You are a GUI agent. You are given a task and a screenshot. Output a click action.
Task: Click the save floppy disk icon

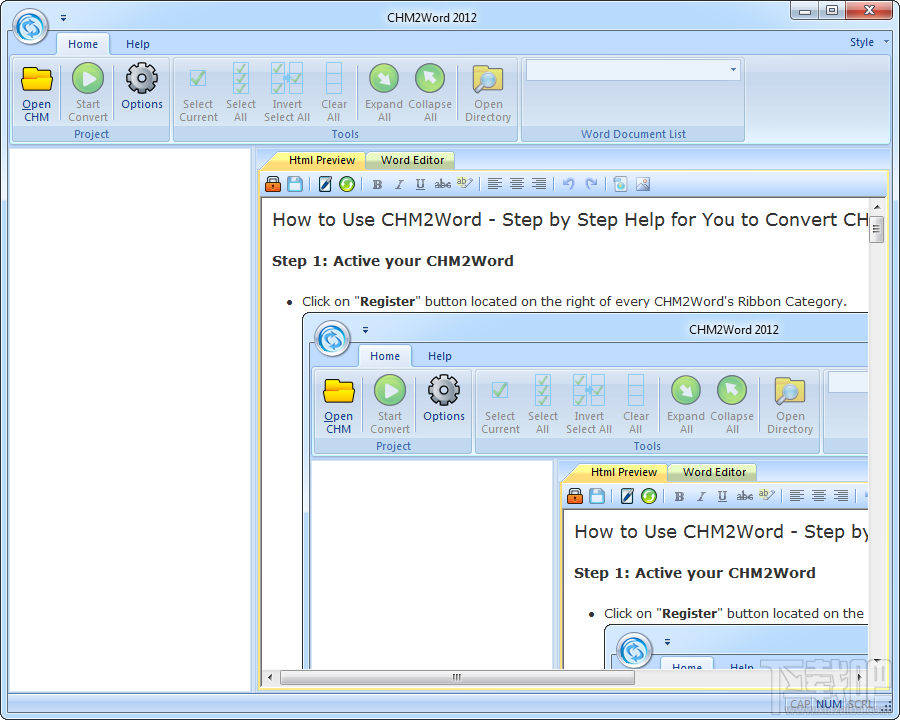click(295, 184)
